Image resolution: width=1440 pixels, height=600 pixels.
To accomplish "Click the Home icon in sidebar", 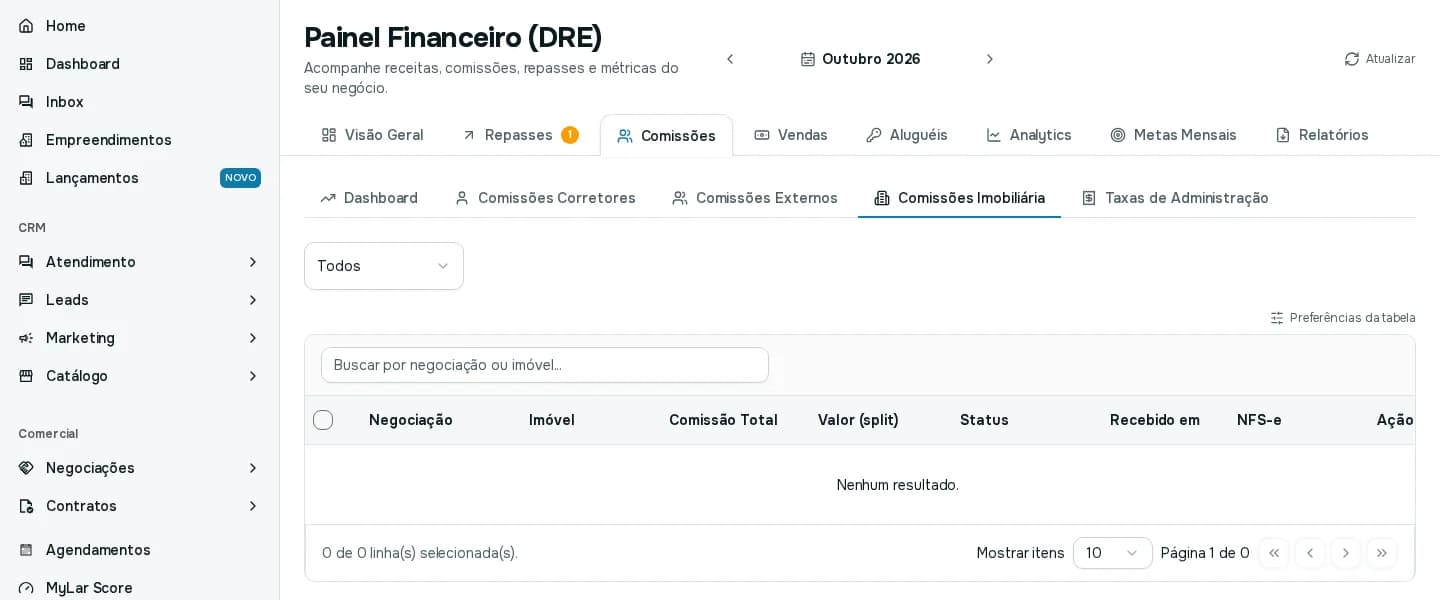I will coord(26,26).
